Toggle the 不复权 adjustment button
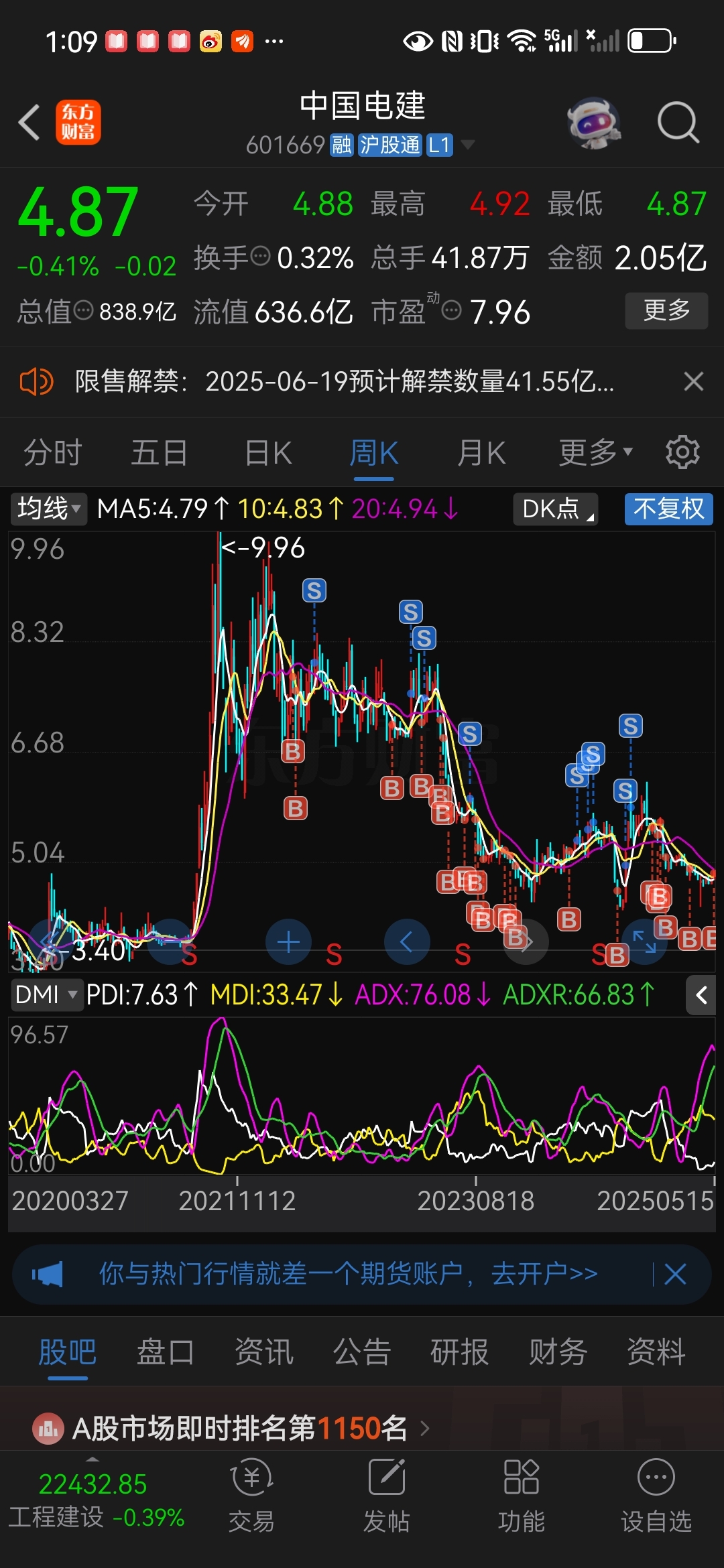 (x=668, y=509)
